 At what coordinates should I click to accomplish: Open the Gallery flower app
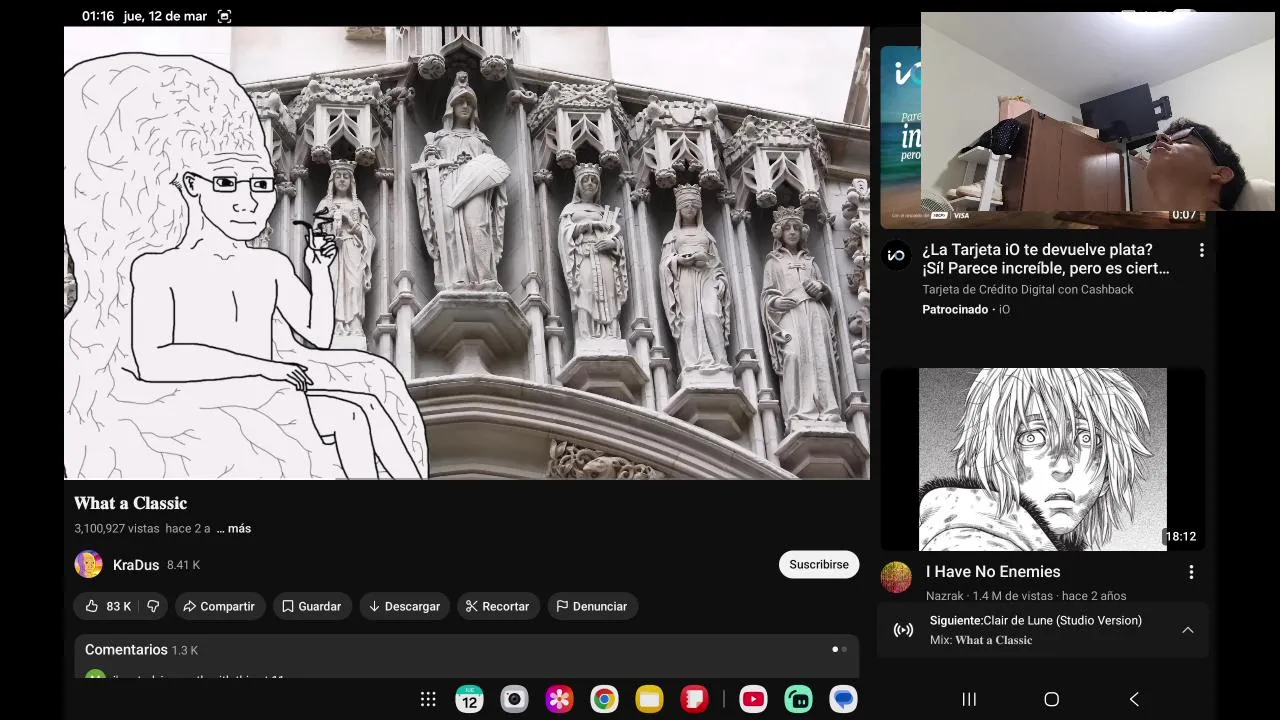click(559, 699)
